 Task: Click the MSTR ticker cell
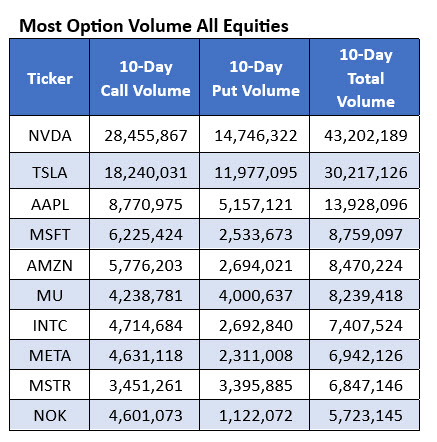coord(50,385)
